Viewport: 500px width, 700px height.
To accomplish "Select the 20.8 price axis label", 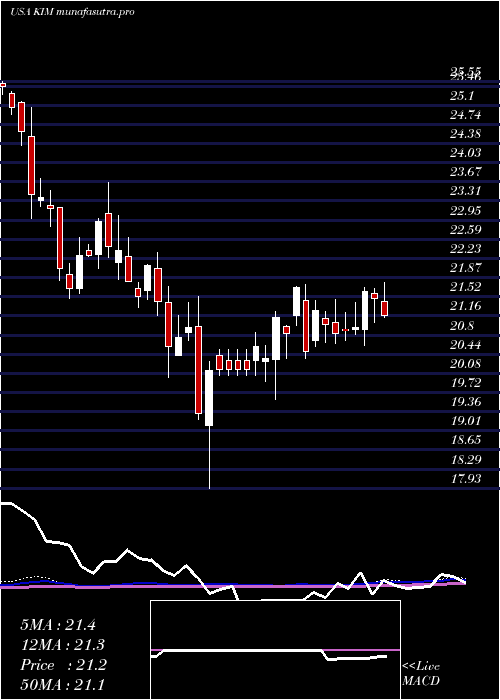I will [462, 325].
